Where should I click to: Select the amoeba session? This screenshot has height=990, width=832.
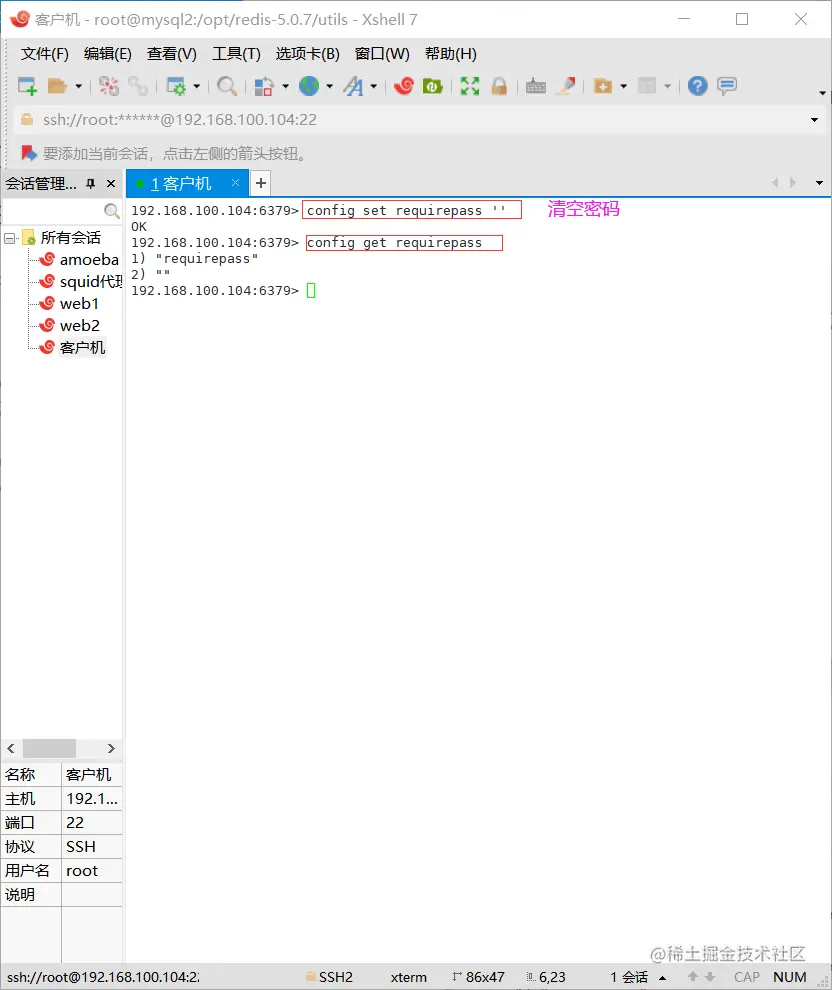coord(79,259)
